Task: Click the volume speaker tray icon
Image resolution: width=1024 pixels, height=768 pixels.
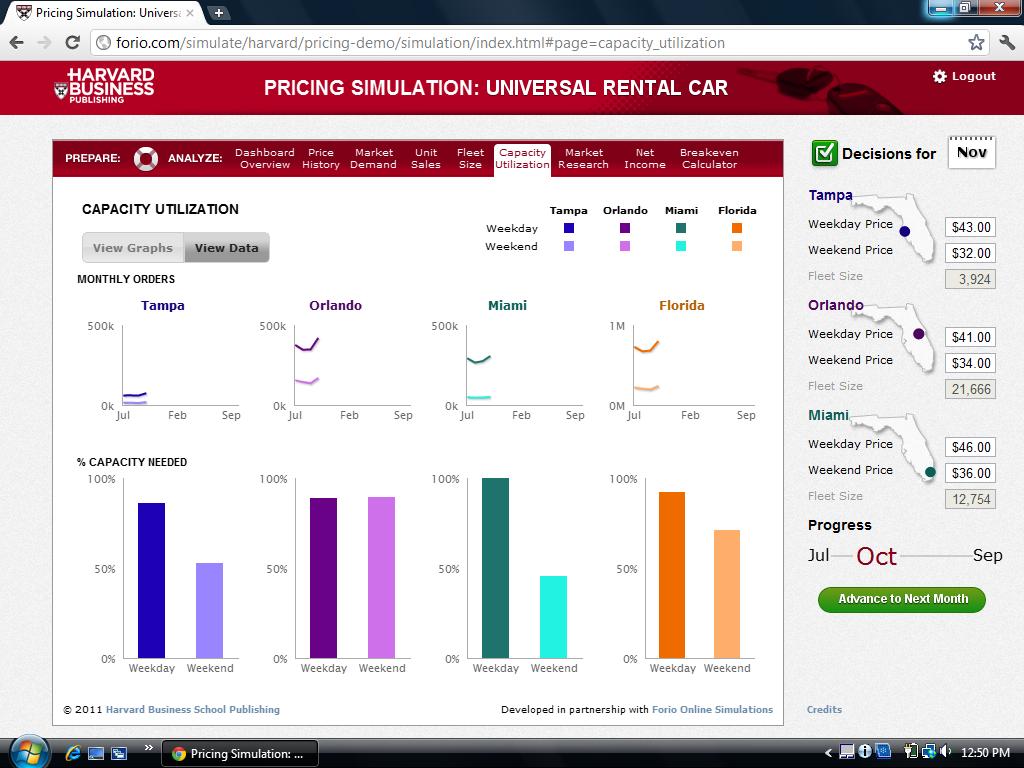Action: coord(946,752)
